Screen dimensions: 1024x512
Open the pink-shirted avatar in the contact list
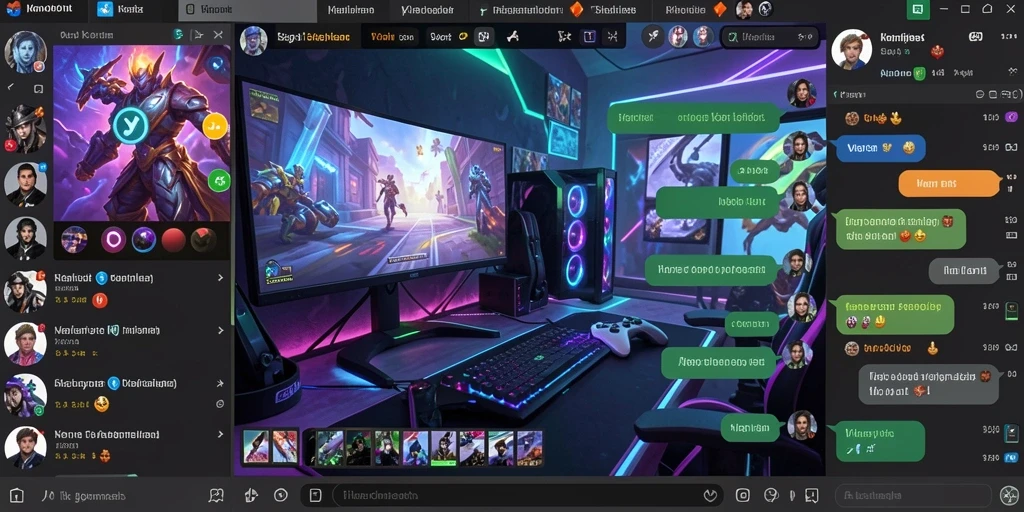pyautogui.click(x=25, y=344)
